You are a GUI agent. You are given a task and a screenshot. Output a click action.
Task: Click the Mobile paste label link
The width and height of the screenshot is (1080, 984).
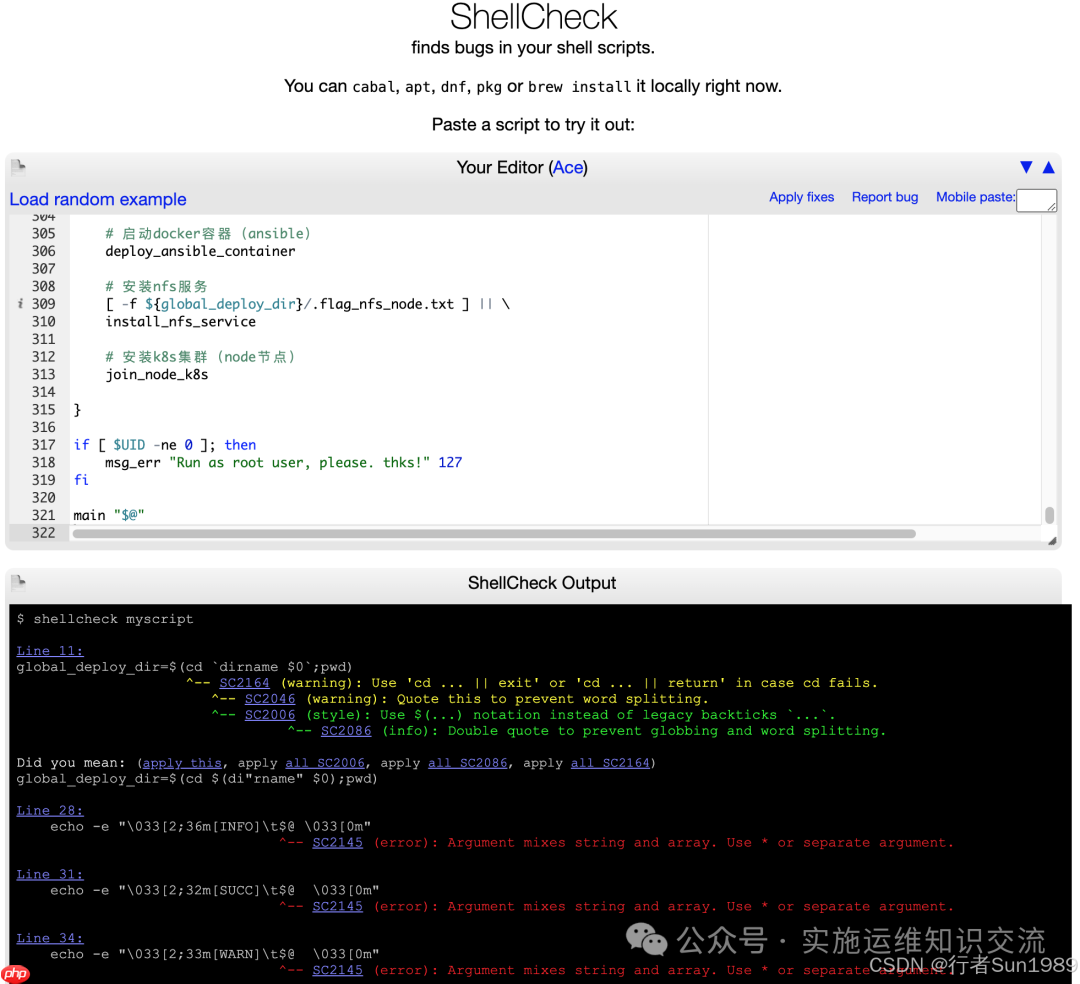click(x=975, y=197)
